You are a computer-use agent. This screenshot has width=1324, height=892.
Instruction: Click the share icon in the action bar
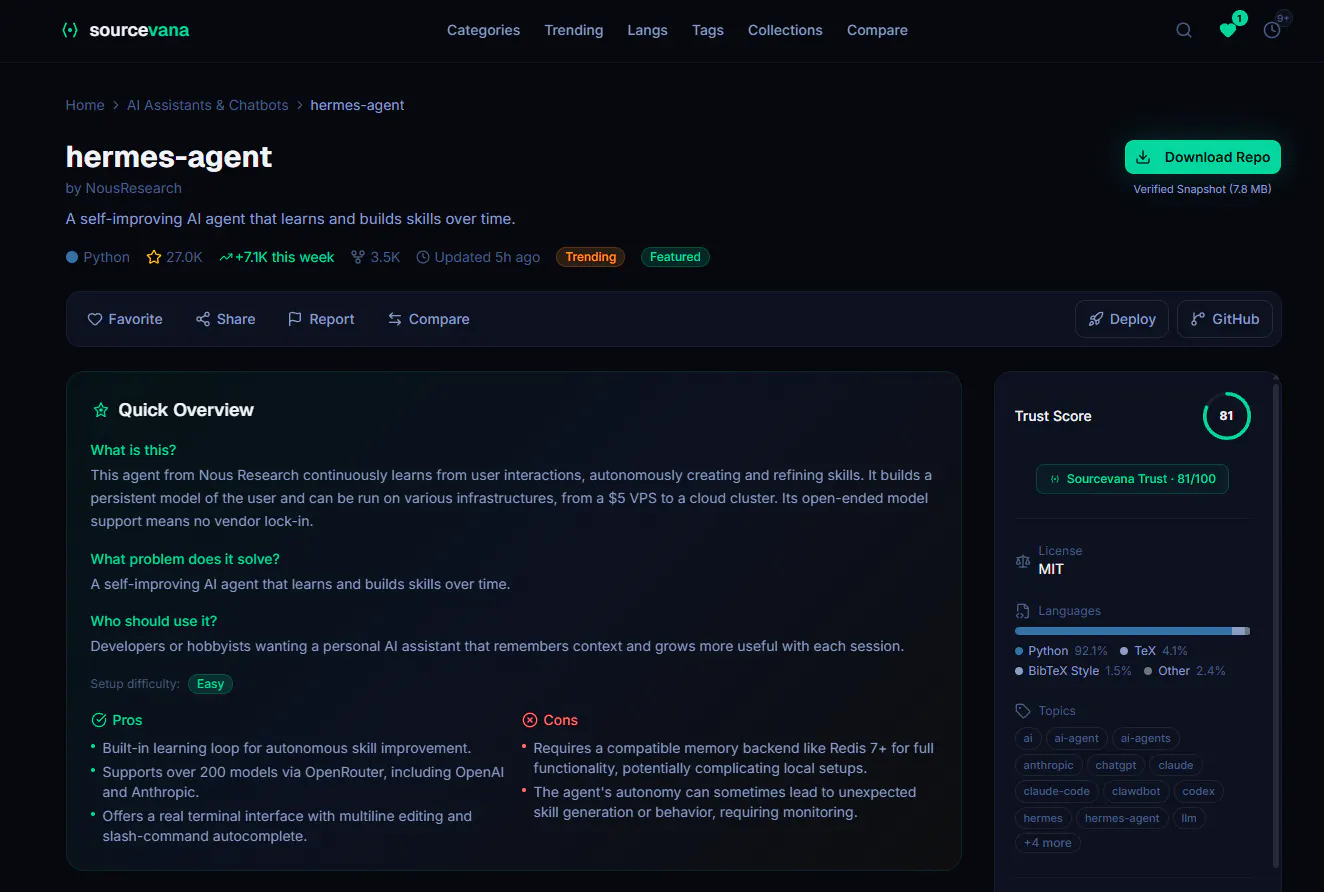(x=203, y=319)
